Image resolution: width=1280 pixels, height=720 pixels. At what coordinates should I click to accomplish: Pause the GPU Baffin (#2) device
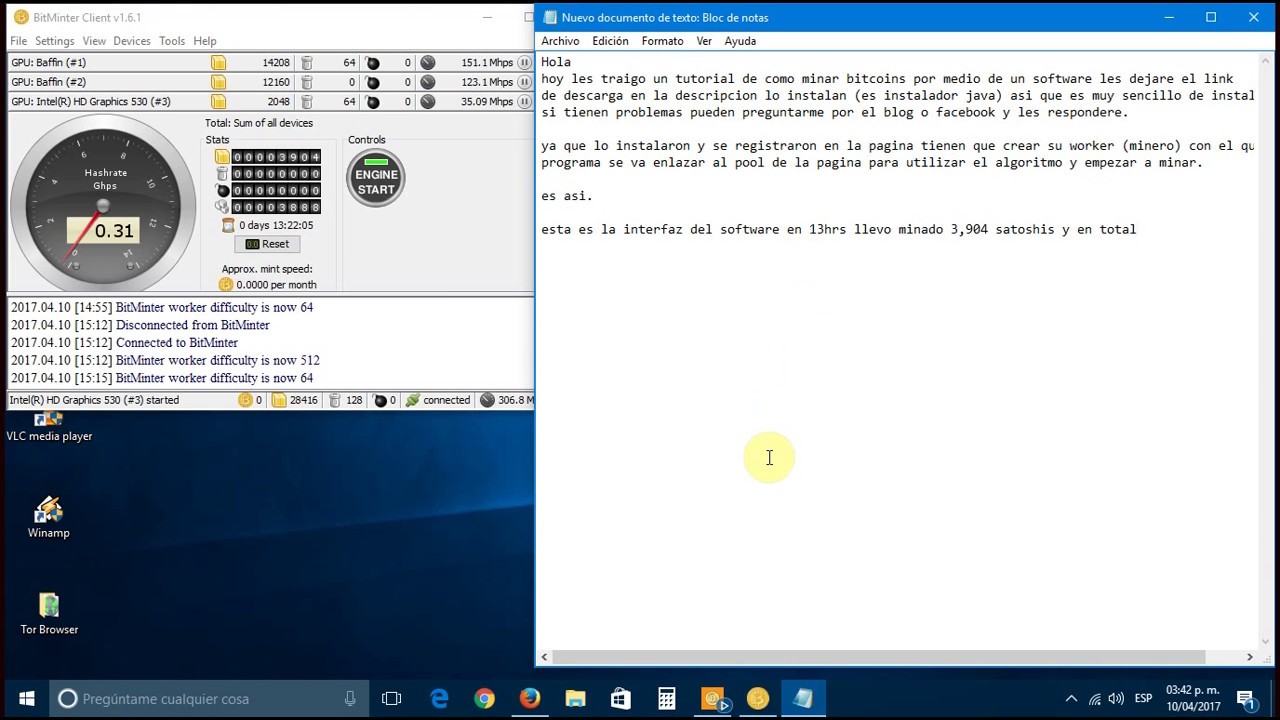[x=524, y=82]
